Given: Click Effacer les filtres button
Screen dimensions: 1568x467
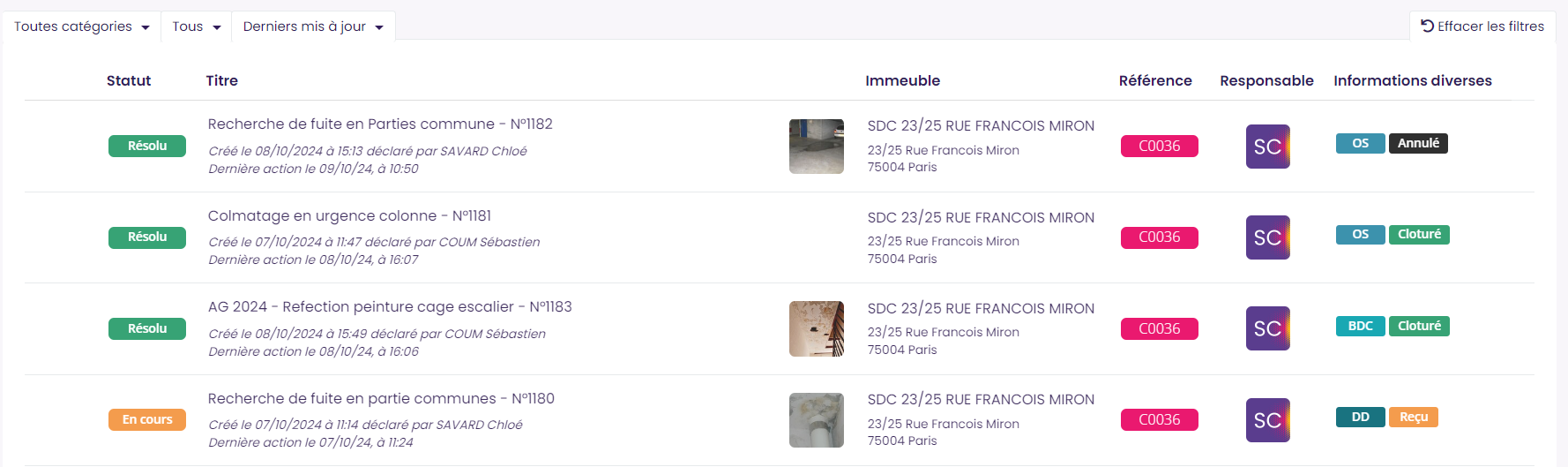Looking at the screenshot, I should coord(1482,26).
